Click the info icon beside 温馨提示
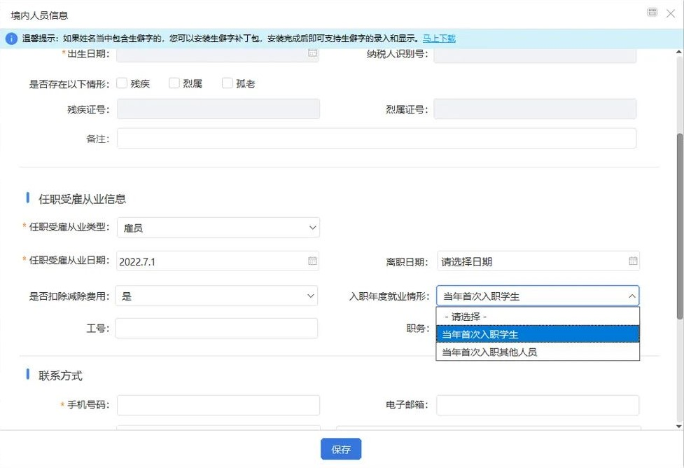This screenshot has height=468, width=684. click(12, 38)
